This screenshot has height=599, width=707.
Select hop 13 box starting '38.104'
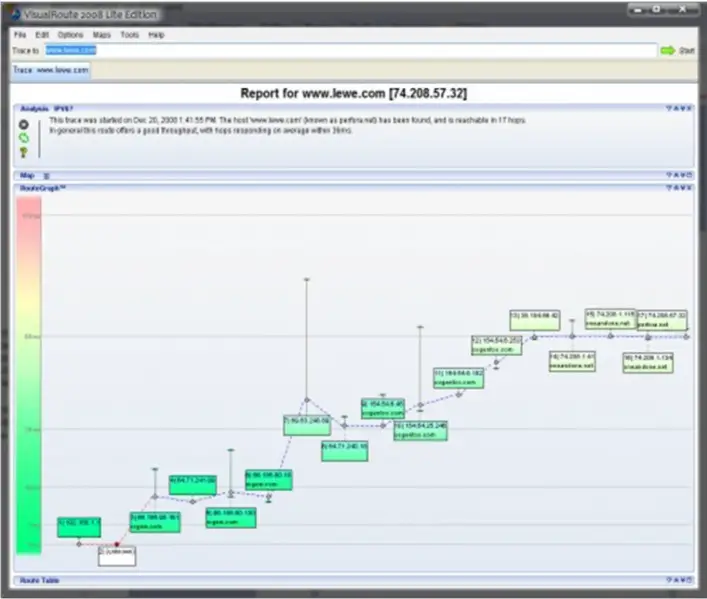[x=535, y=320]
